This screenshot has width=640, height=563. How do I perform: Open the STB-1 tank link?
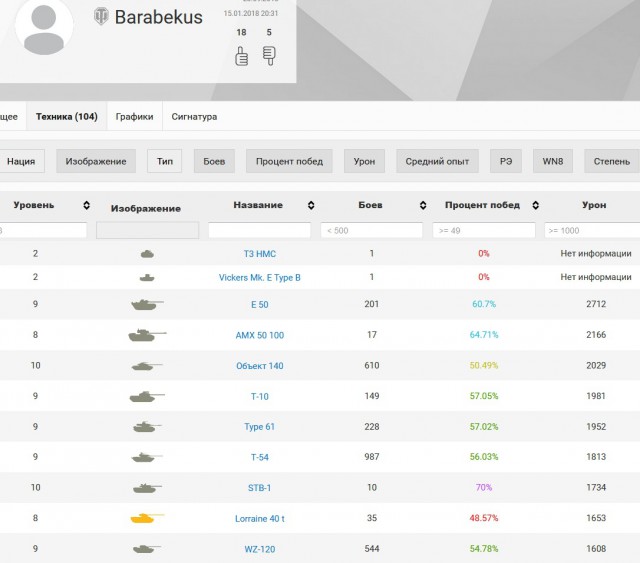(x=260, y=488)
